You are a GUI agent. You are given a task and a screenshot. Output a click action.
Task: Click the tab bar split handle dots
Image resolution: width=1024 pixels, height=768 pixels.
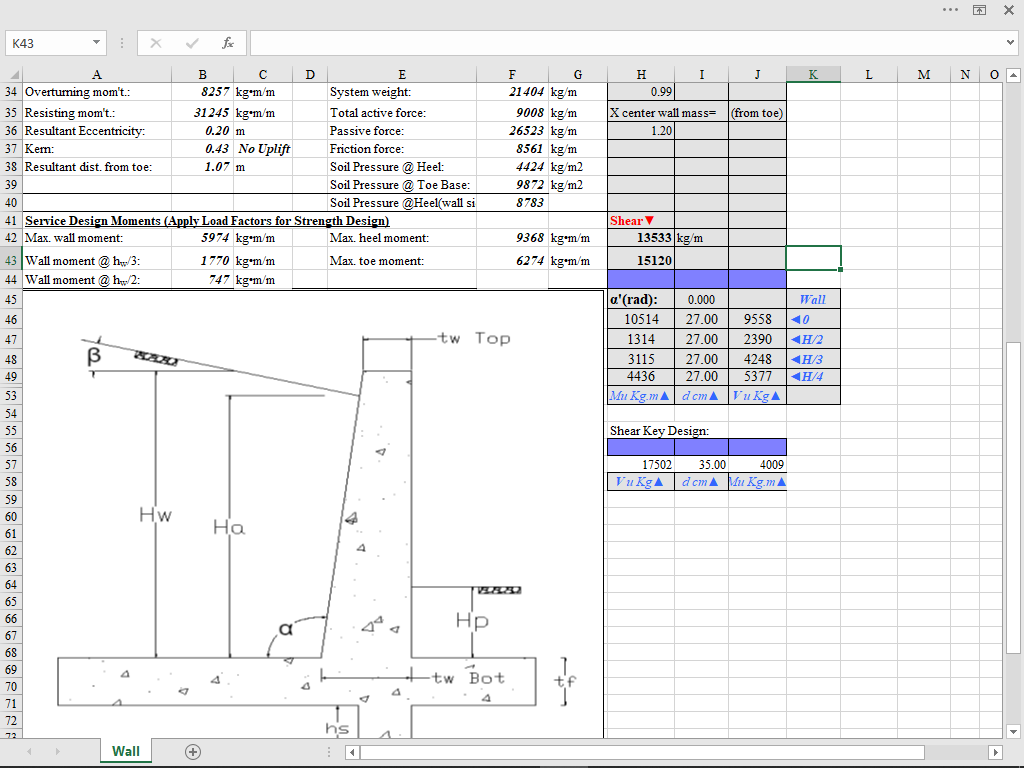click(329, 752)
